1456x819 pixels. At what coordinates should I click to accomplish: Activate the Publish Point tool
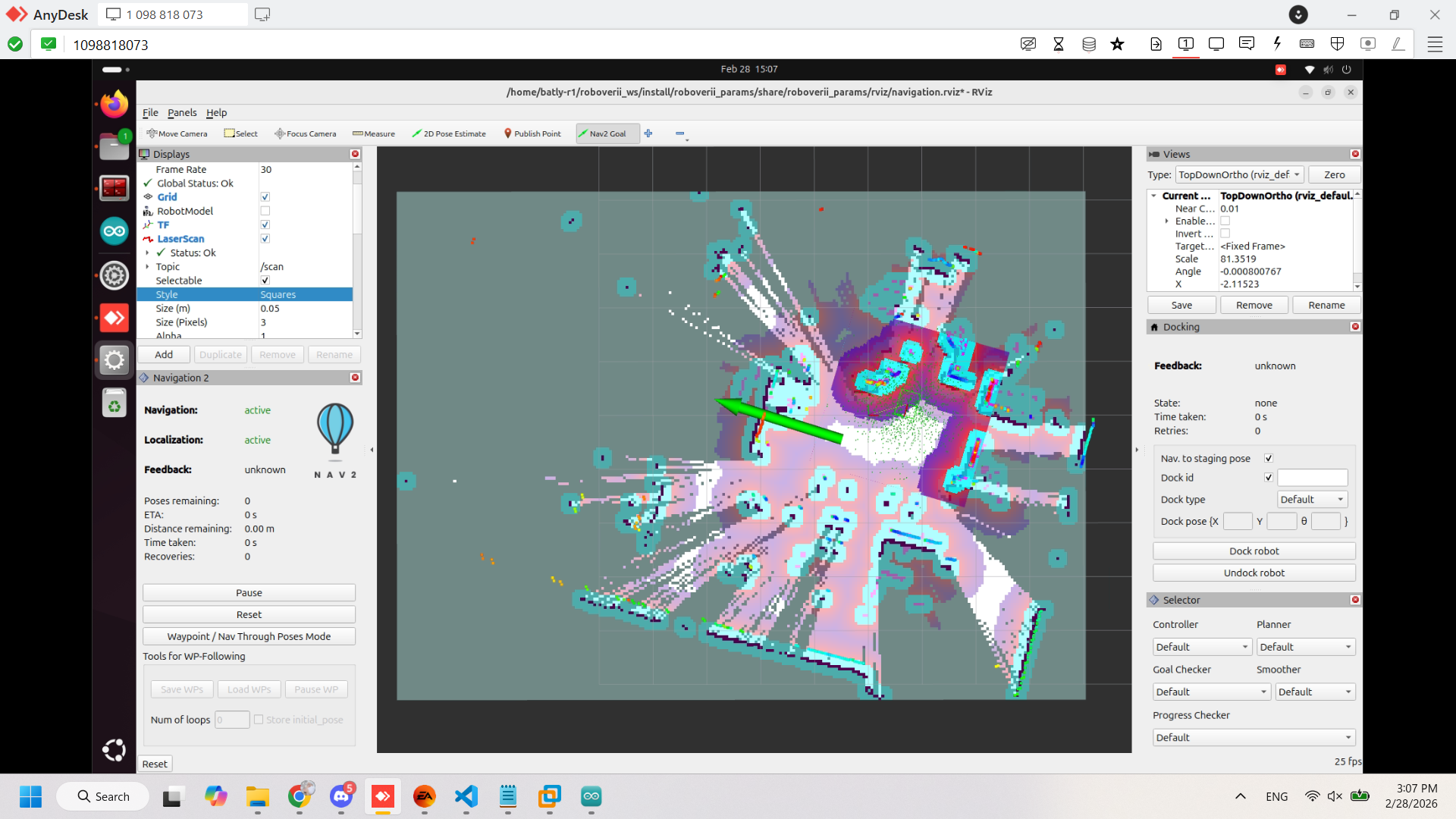[x=532, y=133]
